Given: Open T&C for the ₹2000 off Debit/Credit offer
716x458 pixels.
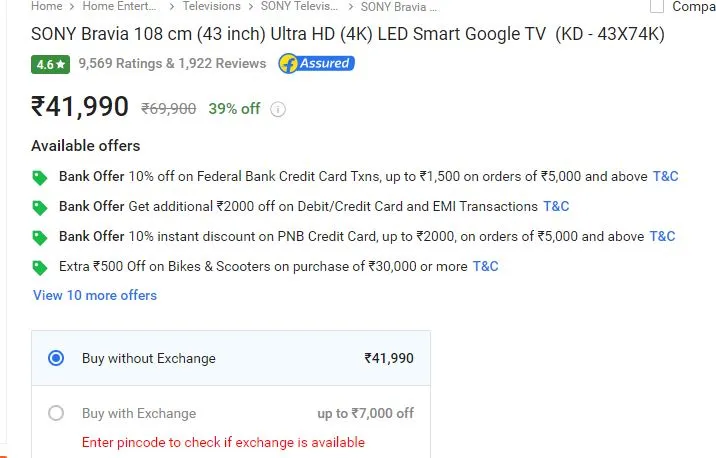Looking at the screenshot, I should pyautogui.click(x=556, y=206).
